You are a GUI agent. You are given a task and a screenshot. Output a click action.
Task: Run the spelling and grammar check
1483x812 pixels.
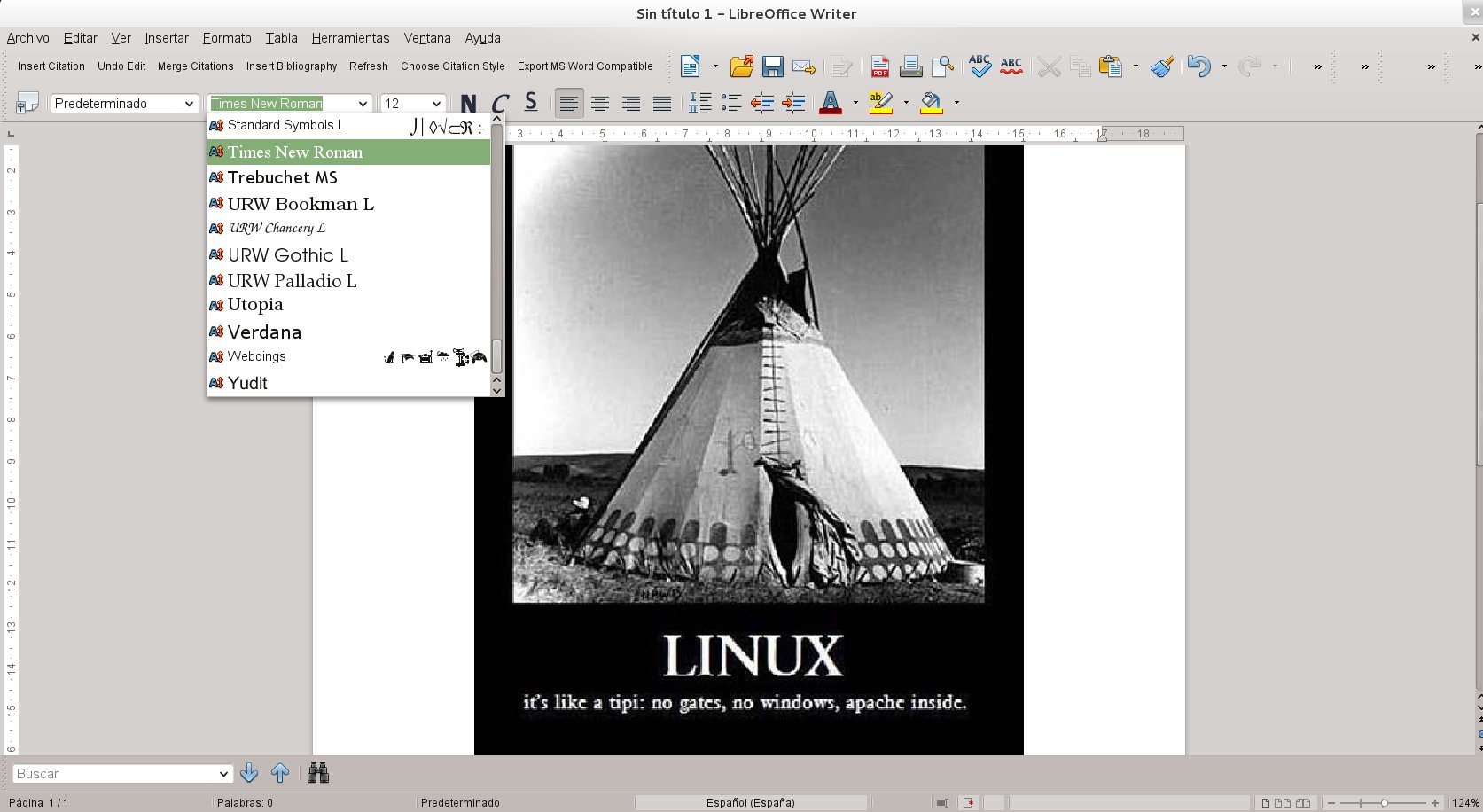980,66
